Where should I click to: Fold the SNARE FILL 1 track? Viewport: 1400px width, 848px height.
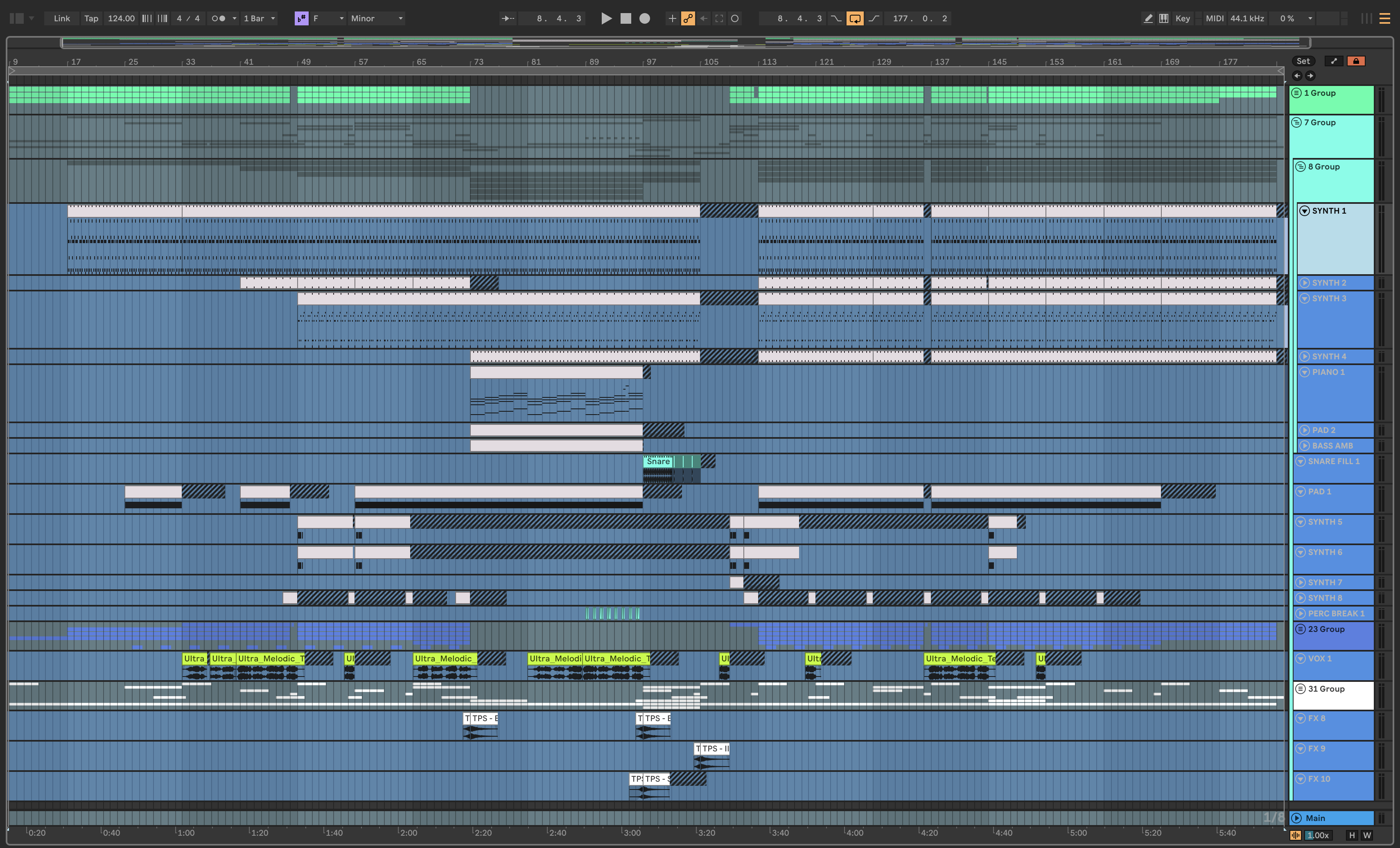point(1300,461)
